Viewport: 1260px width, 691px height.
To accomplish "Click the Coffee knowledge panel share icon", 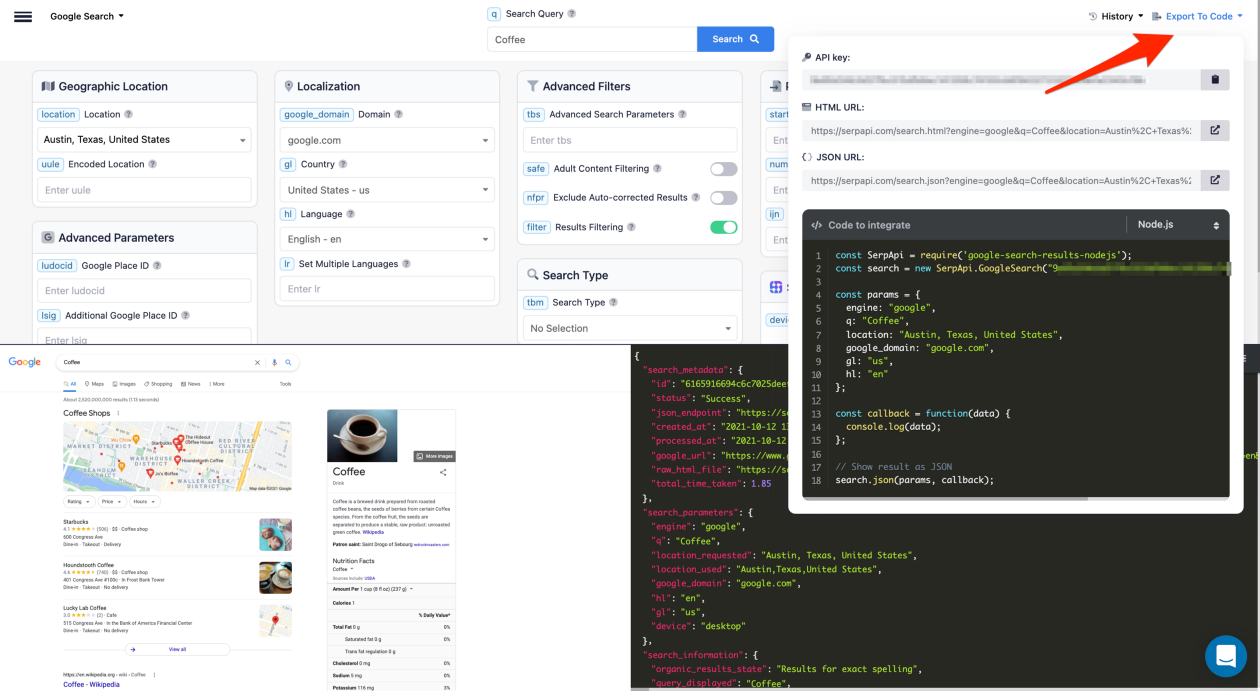I will (443, 472).
